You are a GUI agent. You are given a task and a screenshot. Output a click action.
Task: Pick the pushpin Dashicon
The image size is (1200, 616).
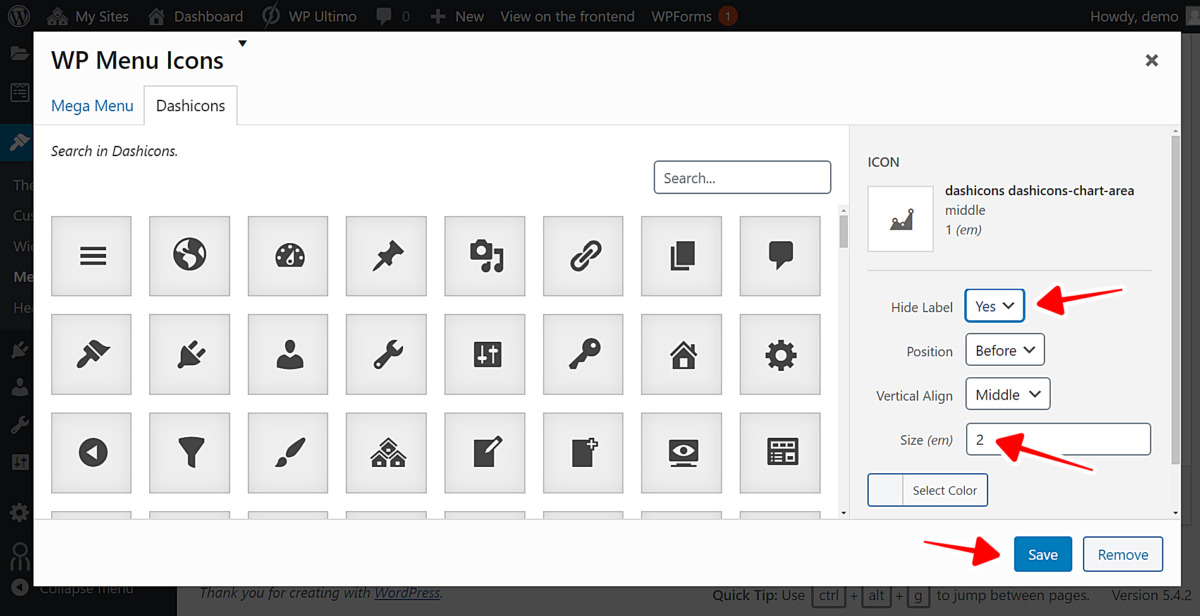(385, 255)
